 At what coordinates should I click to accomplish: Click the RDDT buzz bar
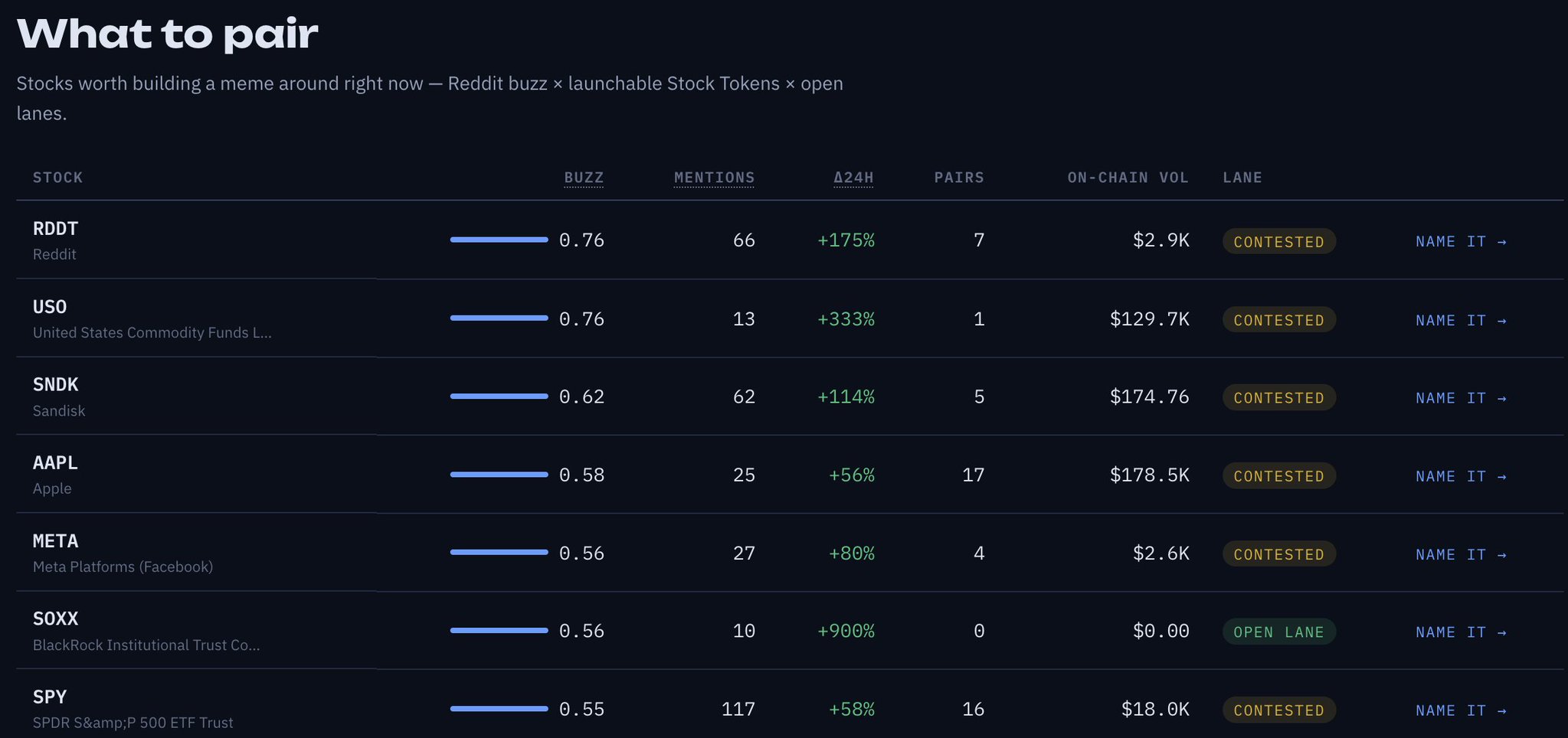tap(499, 240)
